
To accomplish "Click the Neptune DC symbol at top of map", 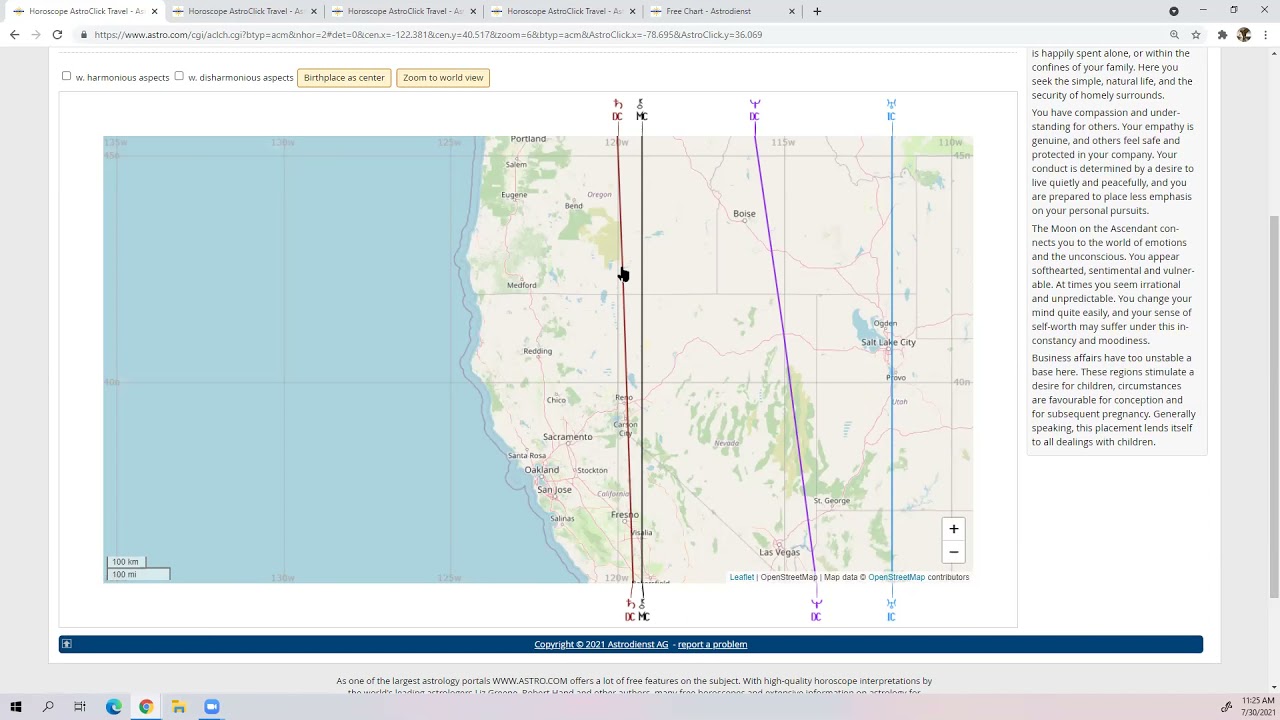I will tap(754, 110).
